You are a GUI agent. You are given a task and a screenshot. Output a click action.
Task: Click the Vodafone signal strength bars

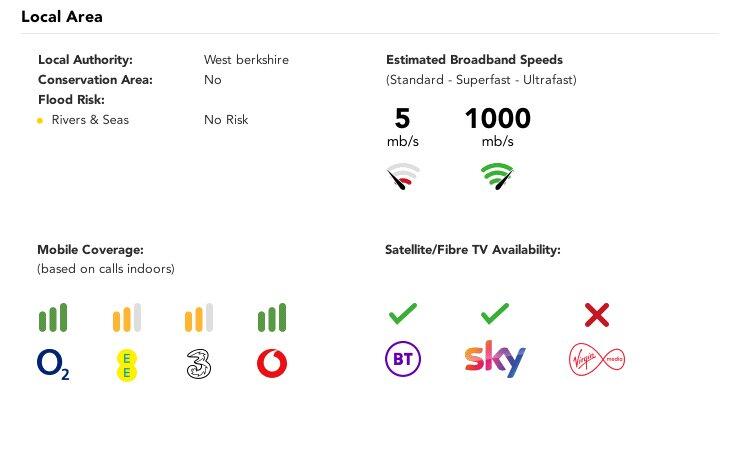click(271, 318)
